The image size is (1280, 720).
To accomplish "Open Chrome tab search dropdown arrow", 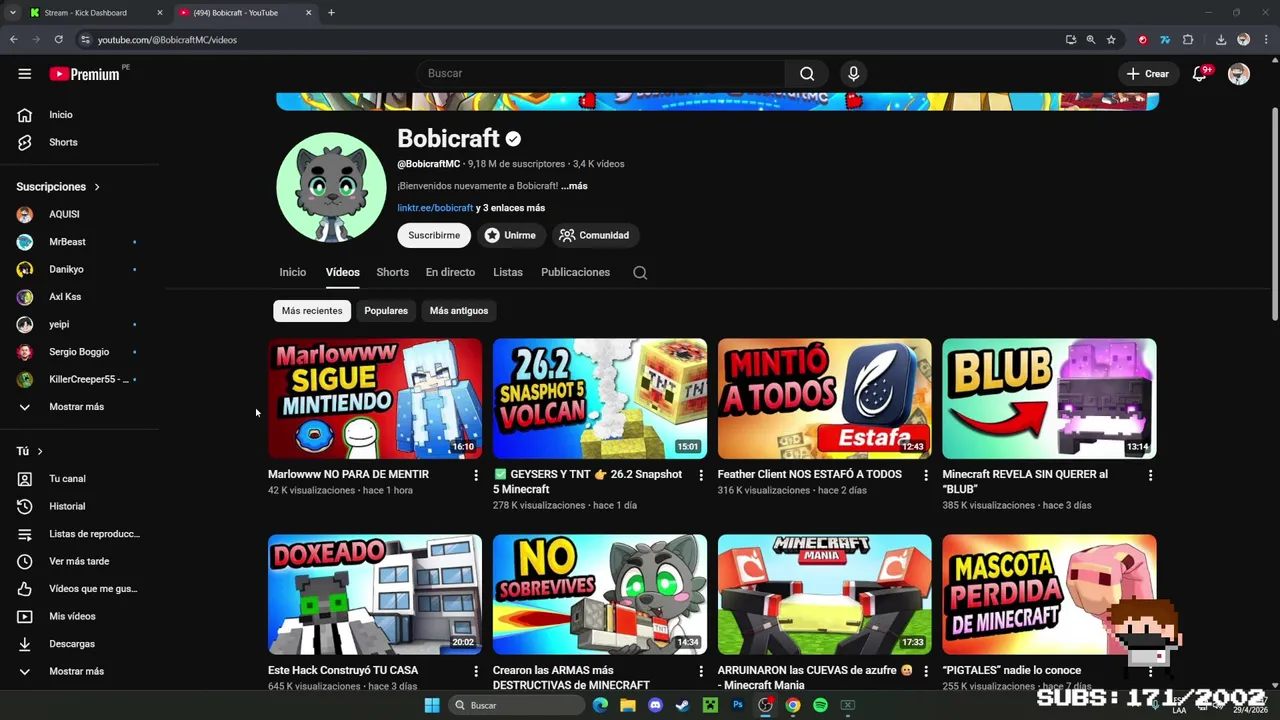I will click(13, 13).
